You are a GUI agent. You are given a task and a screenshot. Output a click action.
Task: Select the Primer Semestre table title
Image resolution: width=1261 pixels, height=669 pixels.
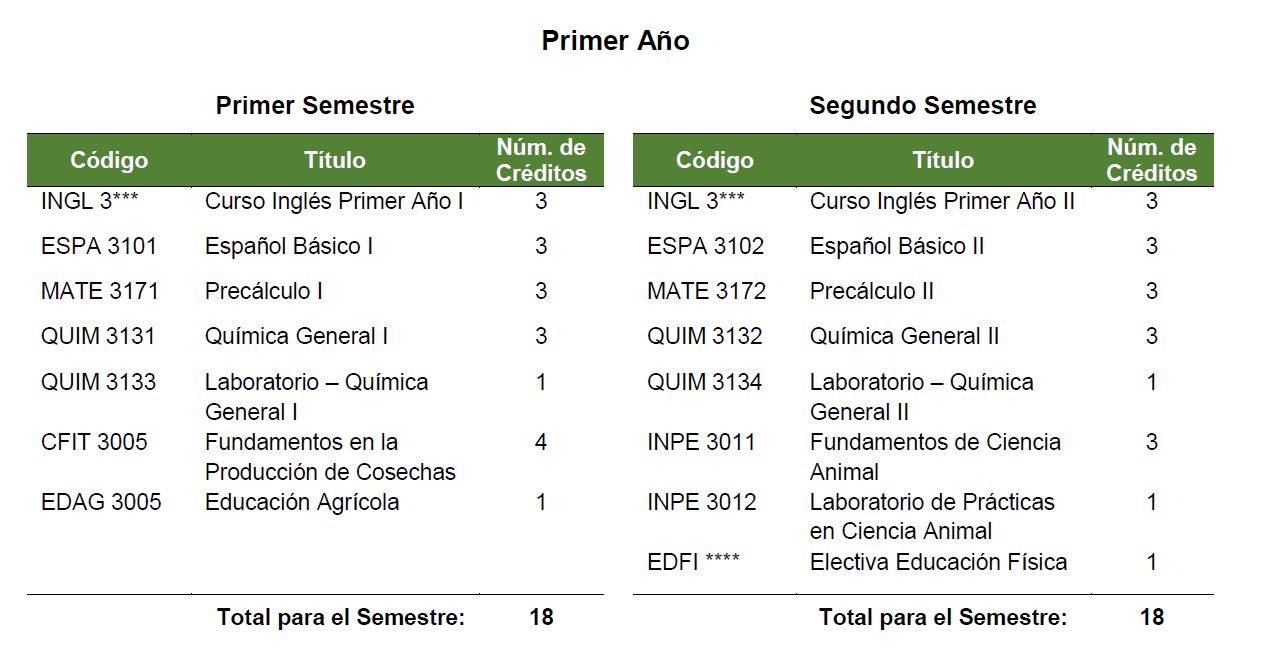(x=315, y=105)
